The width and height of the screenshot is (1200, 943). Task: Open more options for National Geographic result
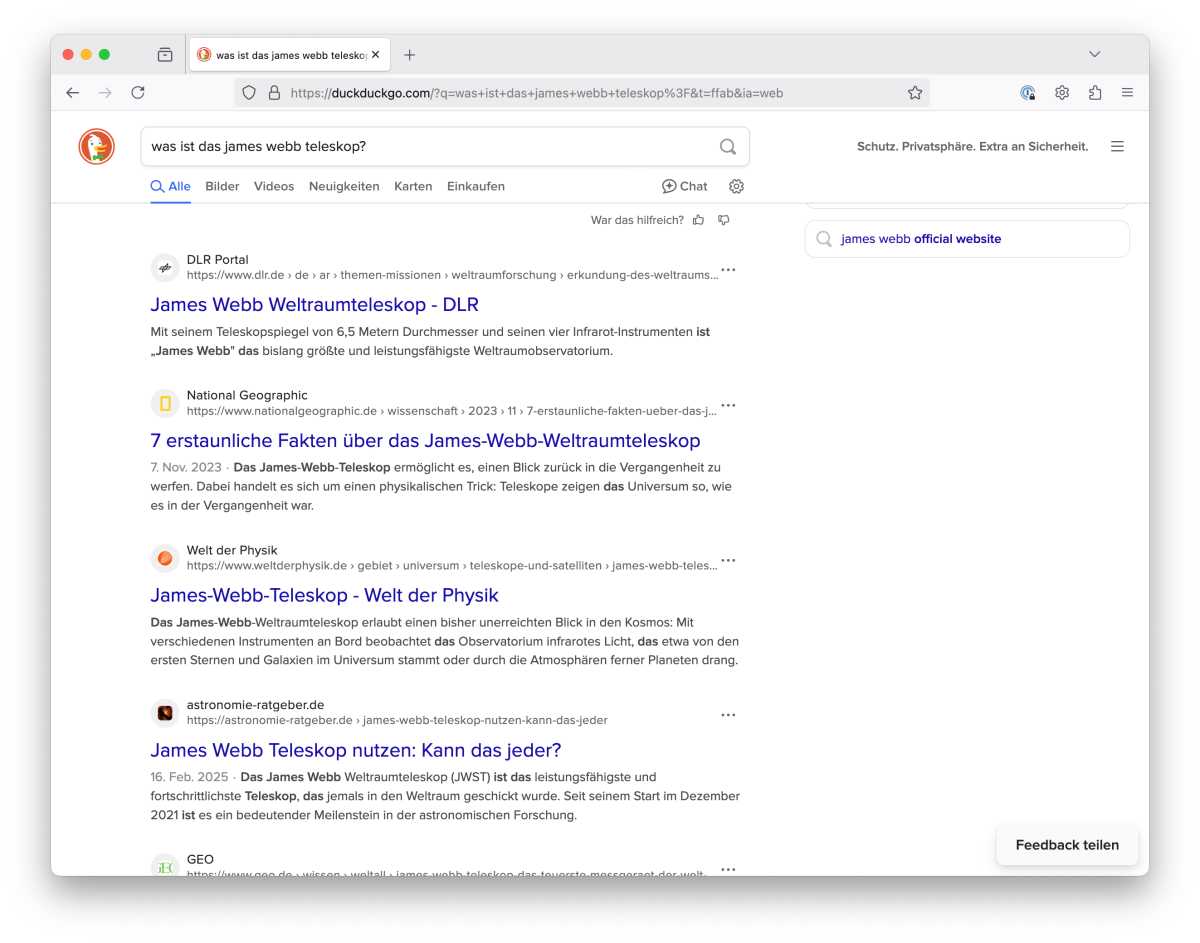(728, 406)
